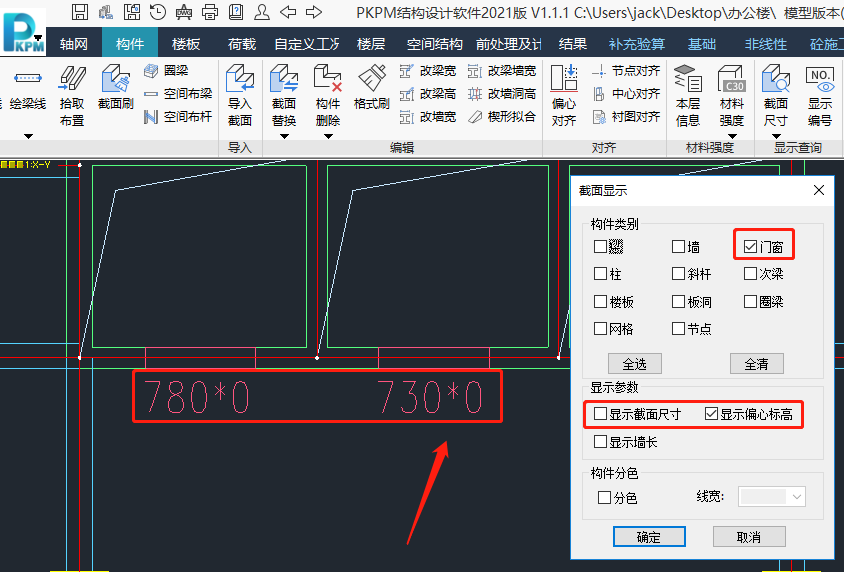Open the PKPM logo menu

pos(23,31)
